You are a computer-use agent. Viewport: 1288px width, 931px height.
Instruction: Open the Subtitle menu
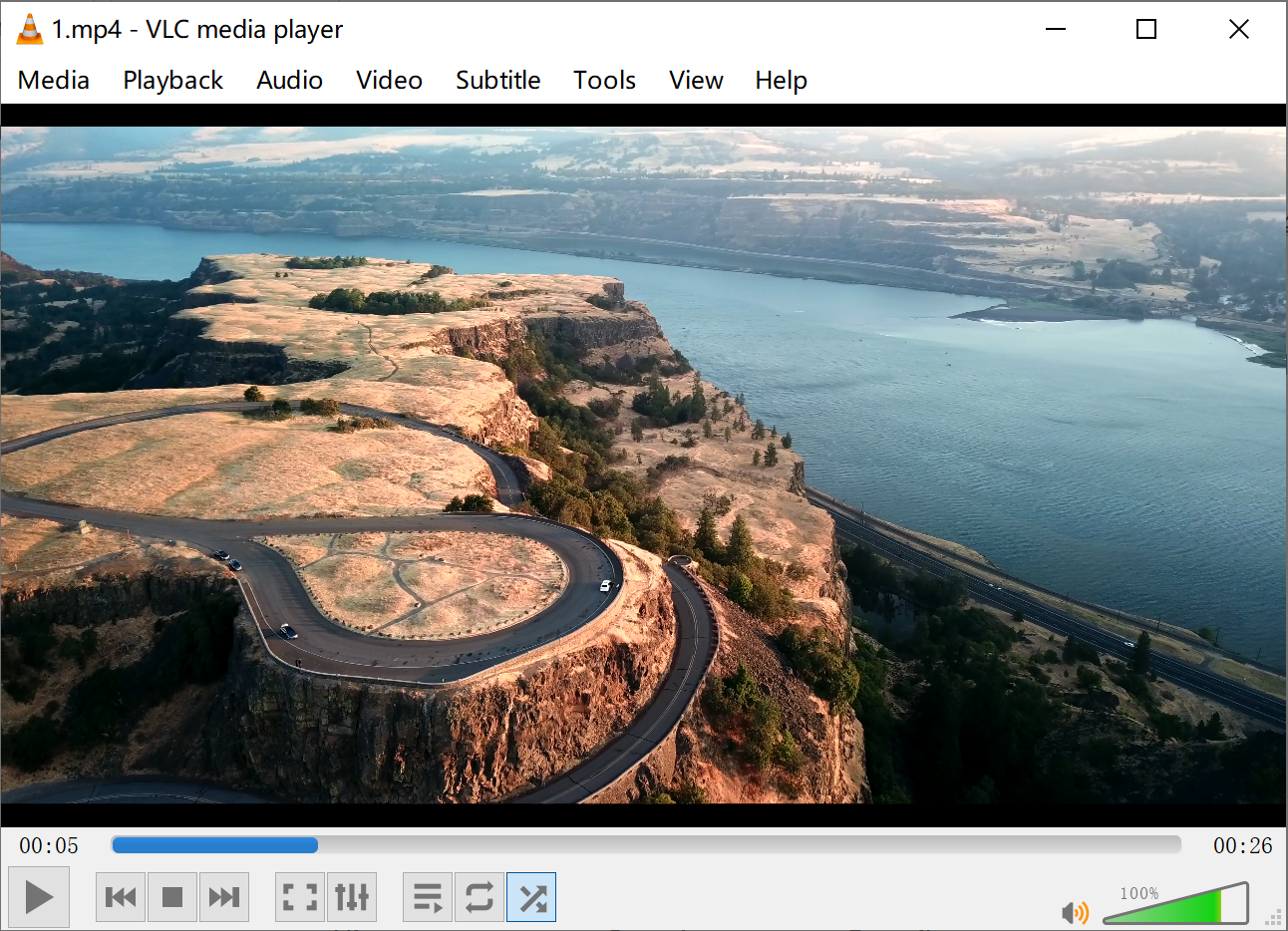497,80
